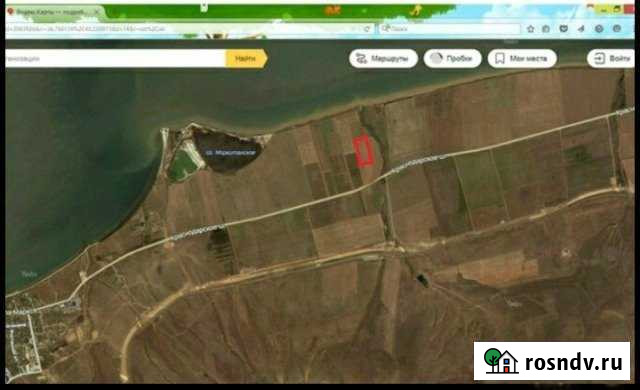Close the Yandex Maps tab
Image resolution: width=640 pixels, height=390 pixels.
[x=97, y=12]
